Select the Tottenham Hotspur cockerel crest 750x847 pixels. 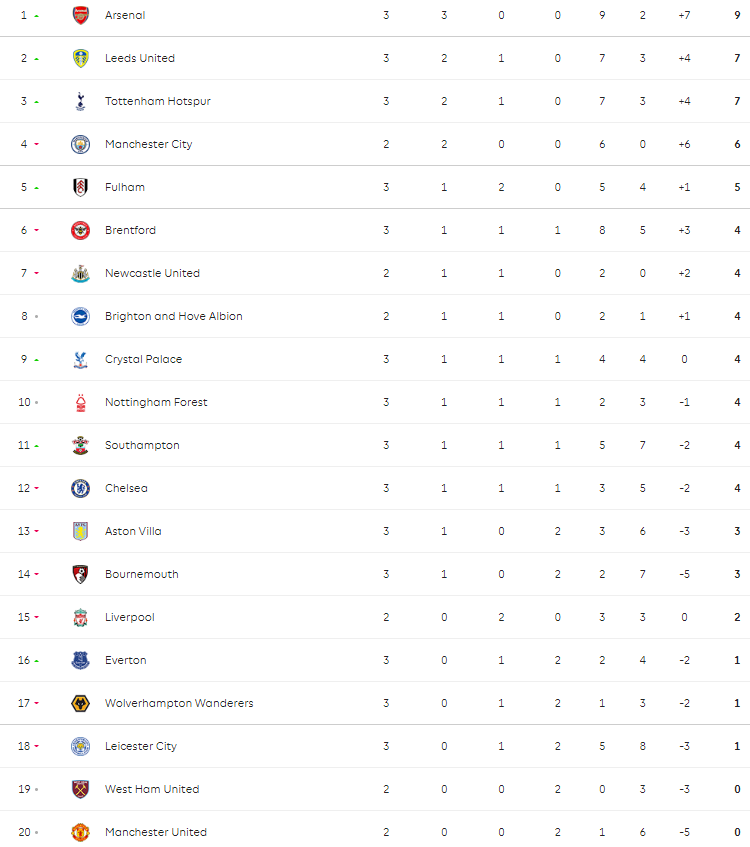(x=81, y=101)
